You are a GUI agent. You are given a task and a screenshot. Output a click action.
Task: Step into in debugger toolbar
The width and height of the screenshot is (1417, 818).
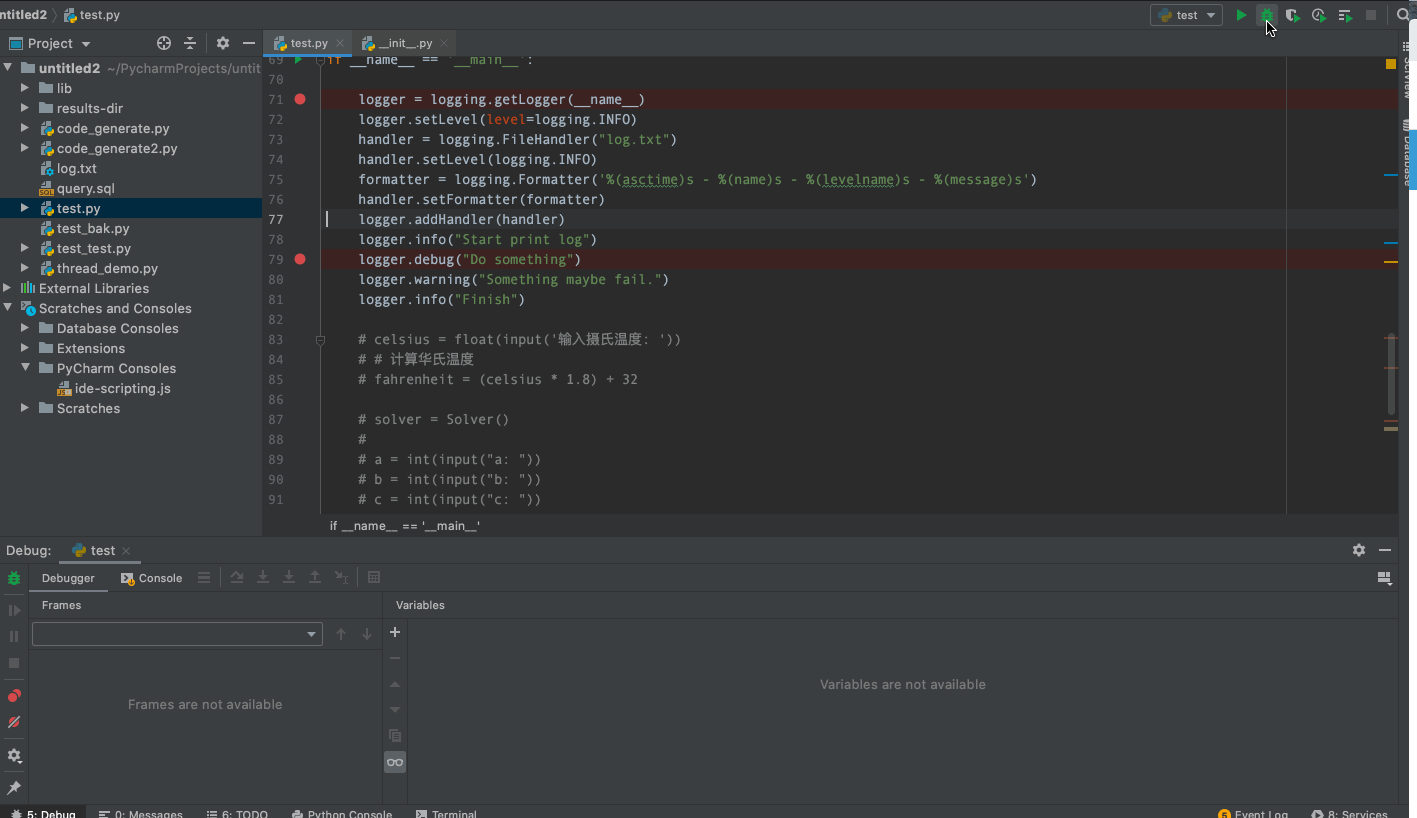pyautogui.click(x=263, y=577)
